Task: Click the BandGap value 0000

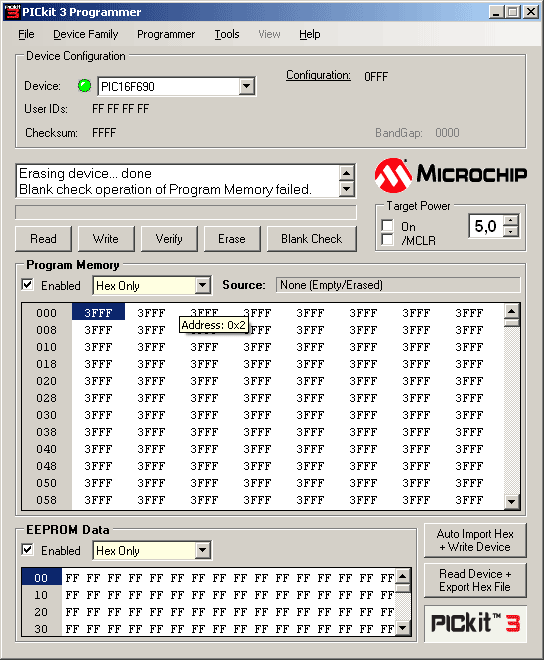Action: tap(447, 133)
